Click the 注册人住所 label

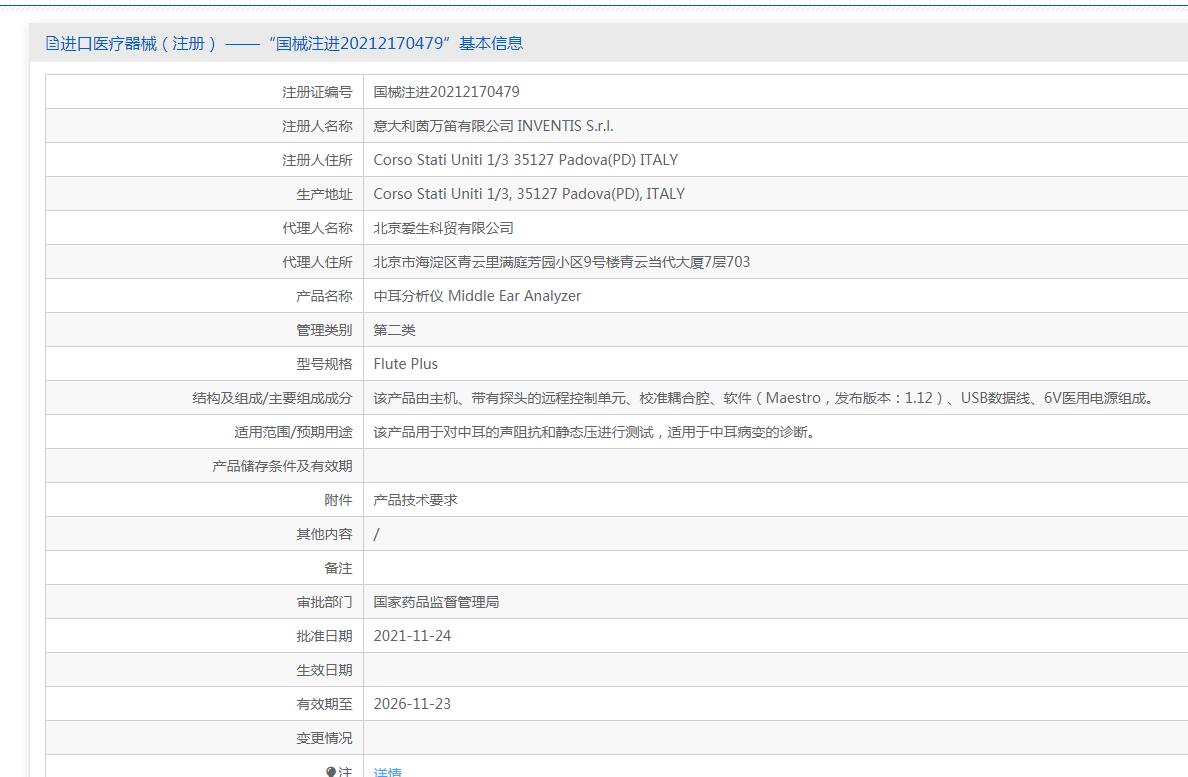(x=317, y=160)
